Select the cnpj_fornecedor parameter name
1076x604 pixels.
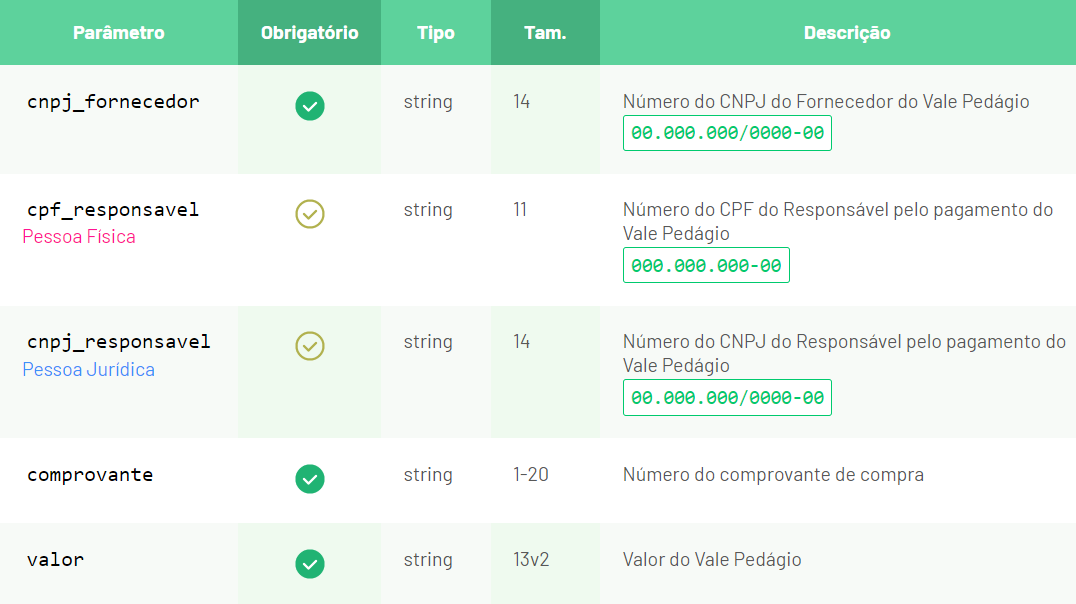pyautogui.click(x=113, y=102)
